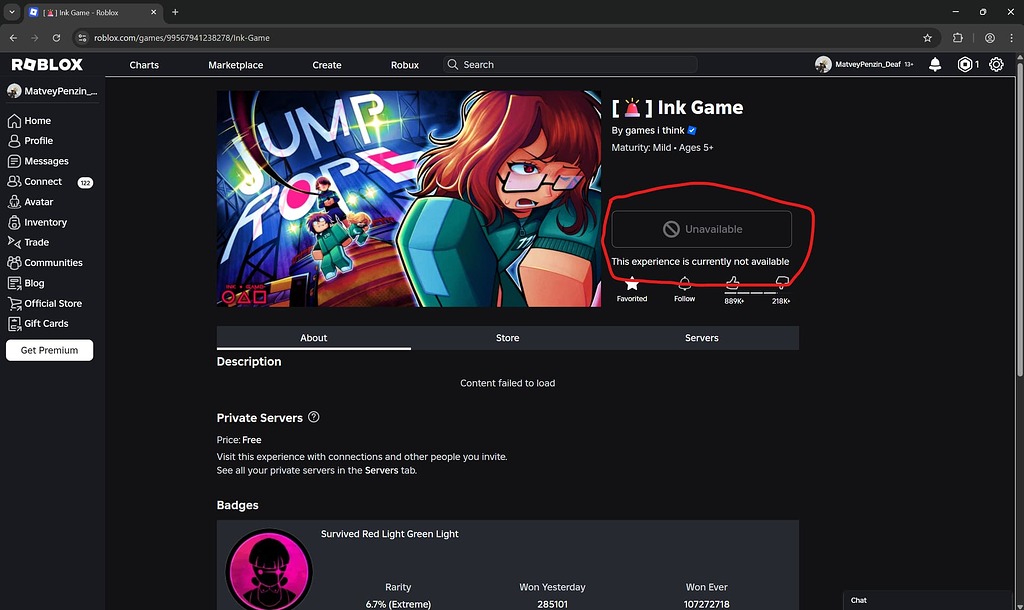Open Profile in the sidebar
This screenshot has width=1024, height=610.
[x=30, y=141]
